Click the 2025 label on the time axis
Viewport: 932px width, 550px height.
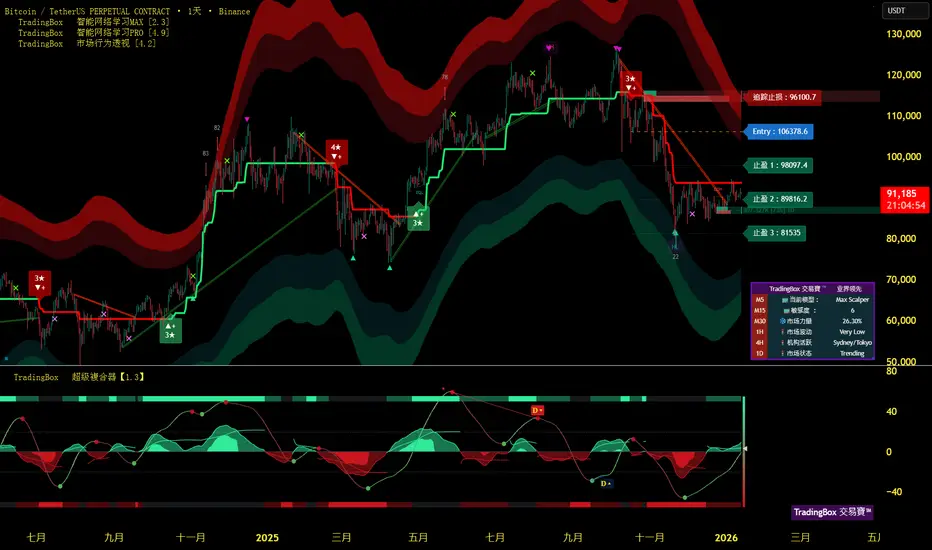267,538
